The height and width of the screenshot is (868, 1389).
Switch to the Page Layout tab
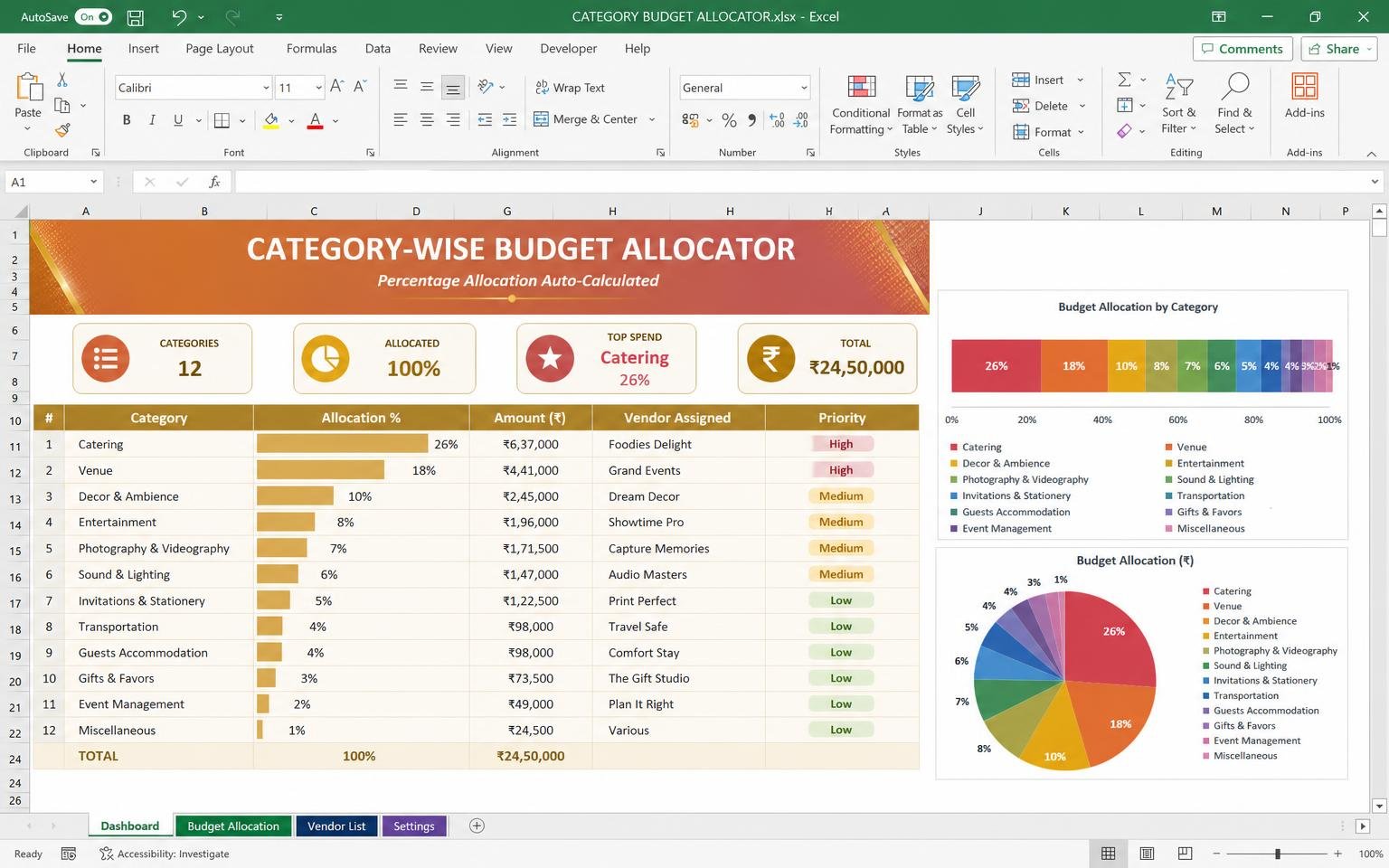[x=220, y=49]
